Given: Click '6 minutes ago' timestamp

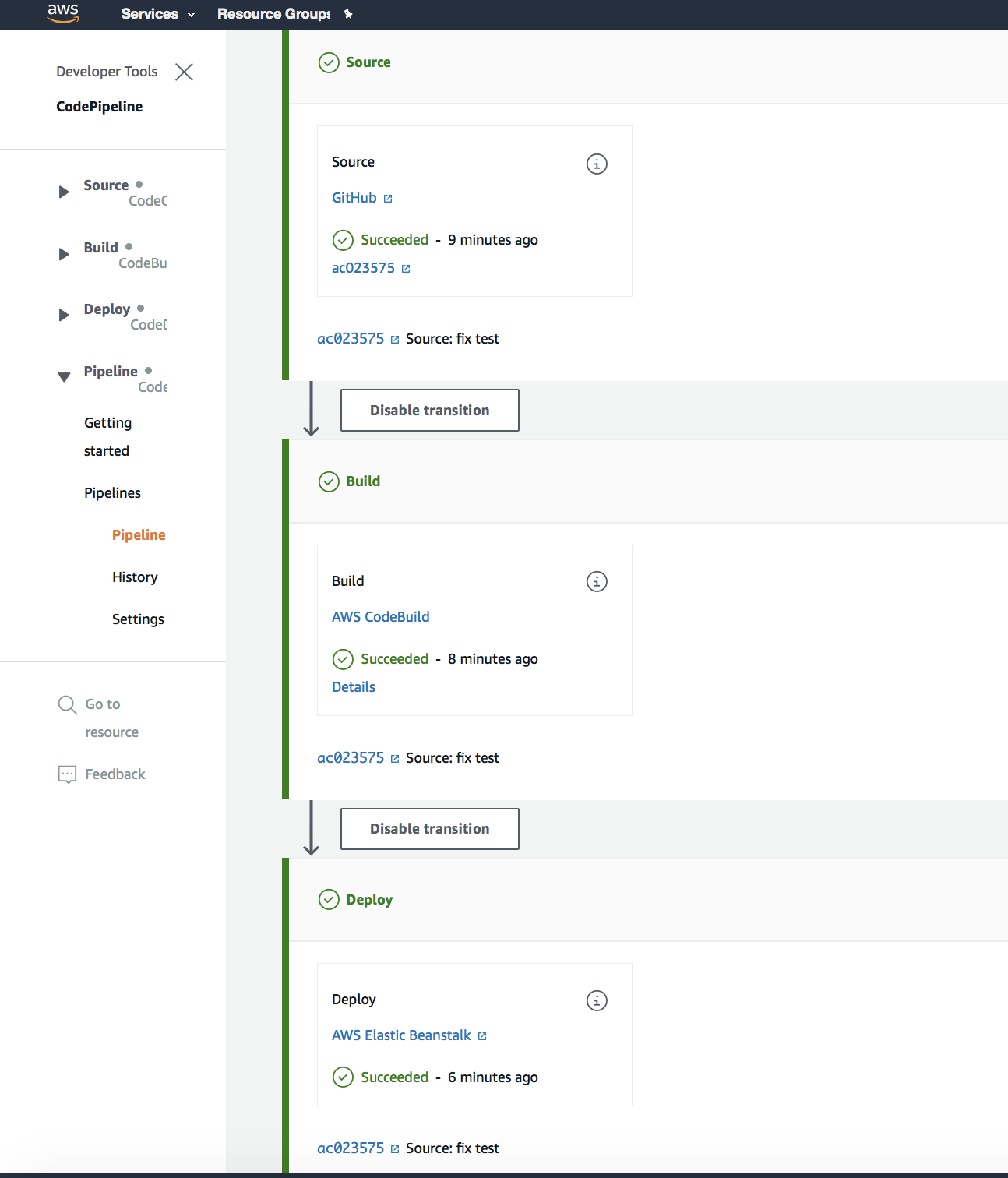Looking at the screenshot, I should [x=493, y=1077].
